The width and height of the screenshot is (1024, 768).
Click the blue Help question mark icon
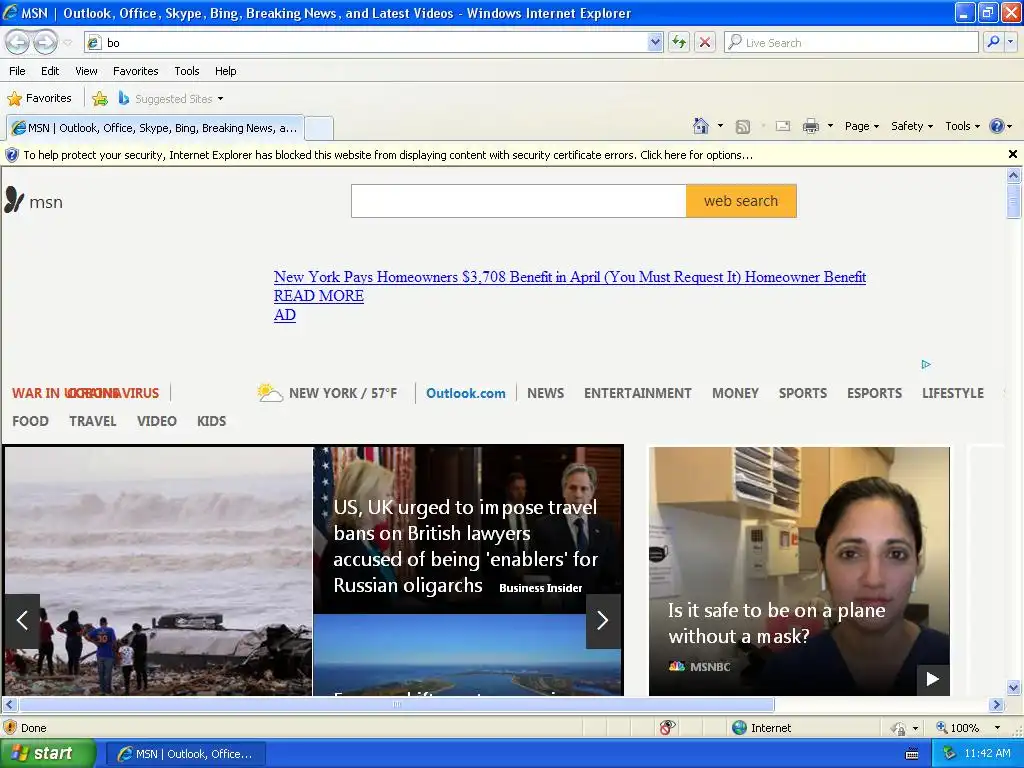[997, 126]
